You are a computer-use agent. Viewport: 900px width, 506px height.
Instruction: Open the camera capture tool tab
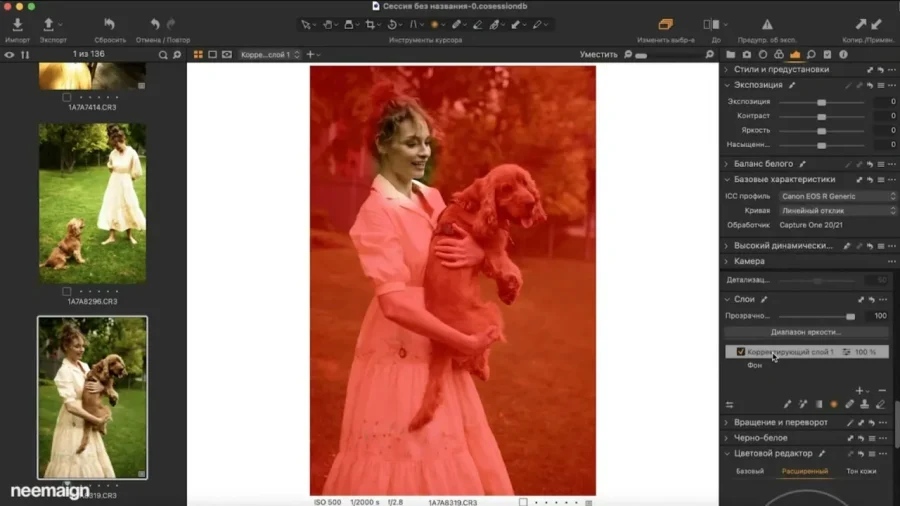click(x=746, y=55)
